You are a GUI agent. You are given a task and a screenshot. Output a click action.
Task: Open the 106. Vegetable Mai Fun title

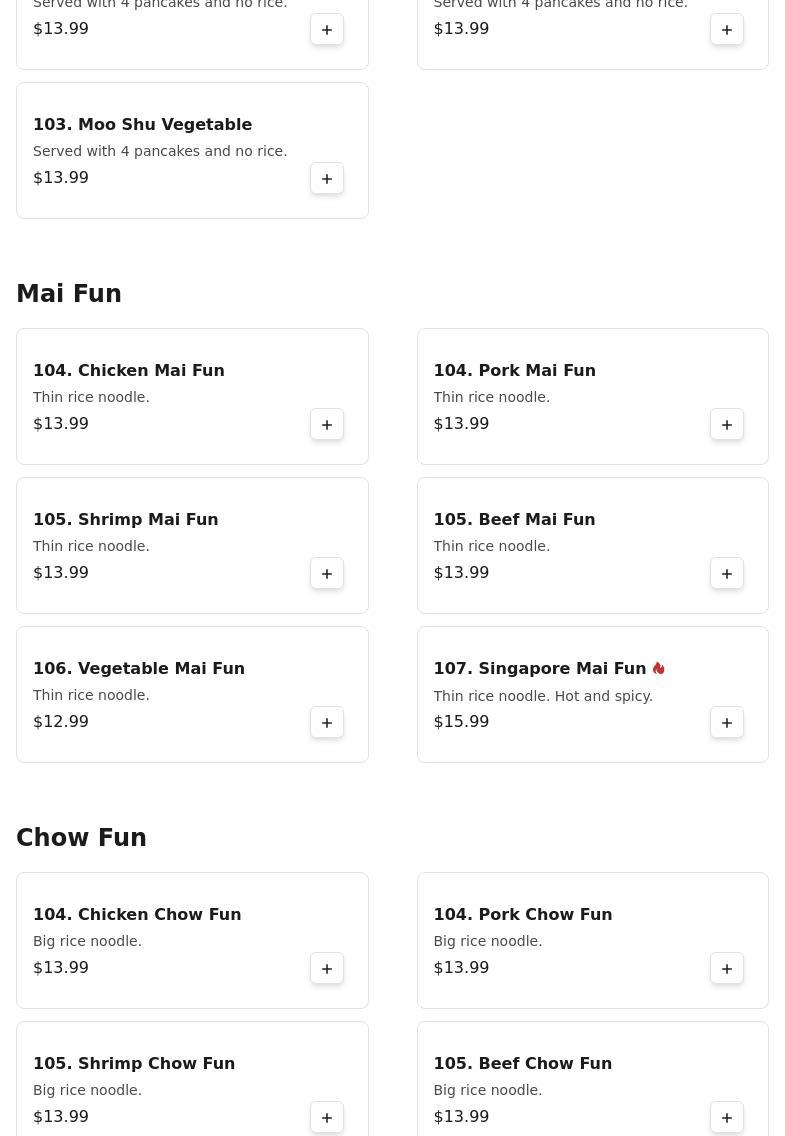(139, 668)
